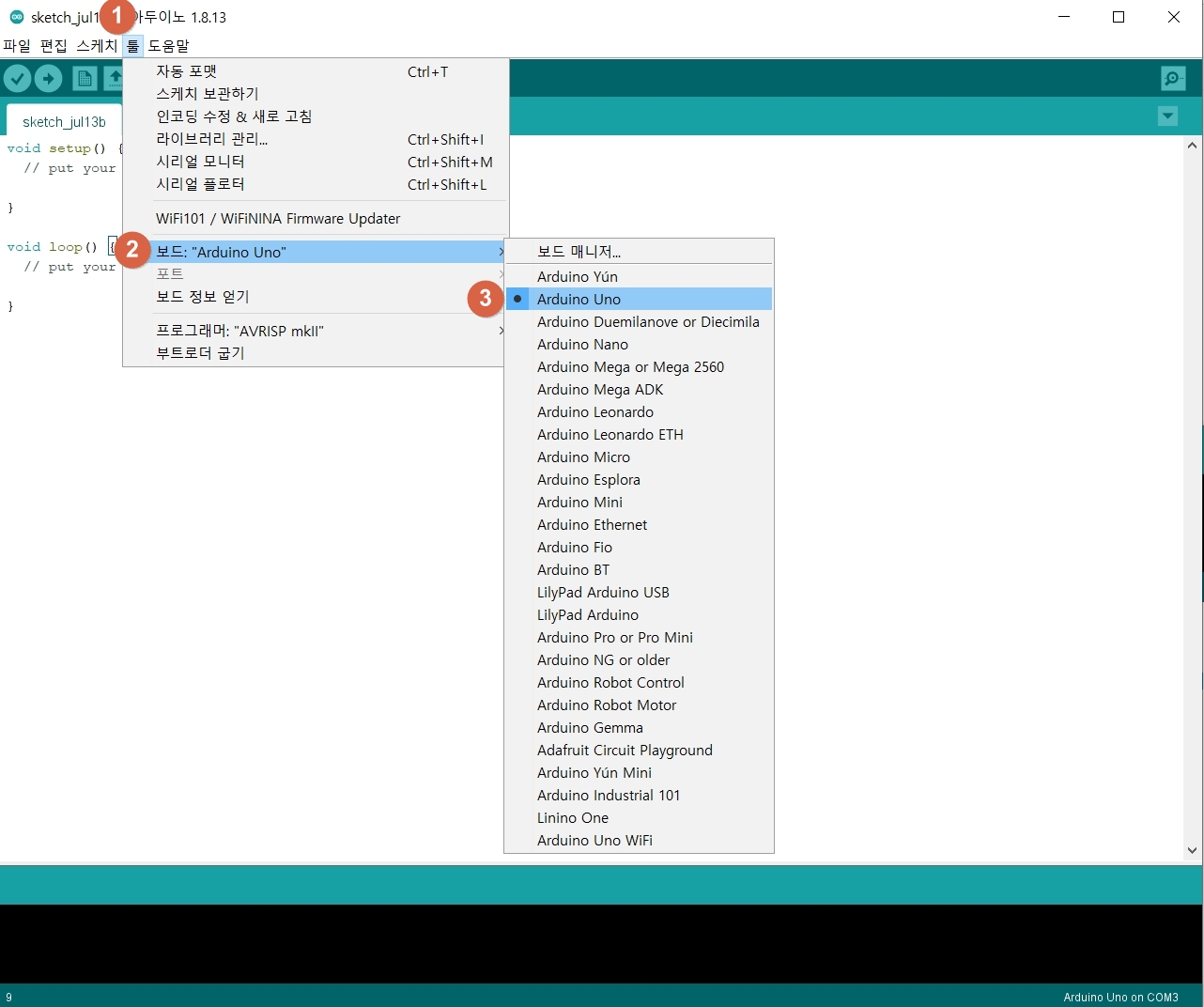
Task: Select Arduino Uno WiFi board
Action: click(639, 840)
